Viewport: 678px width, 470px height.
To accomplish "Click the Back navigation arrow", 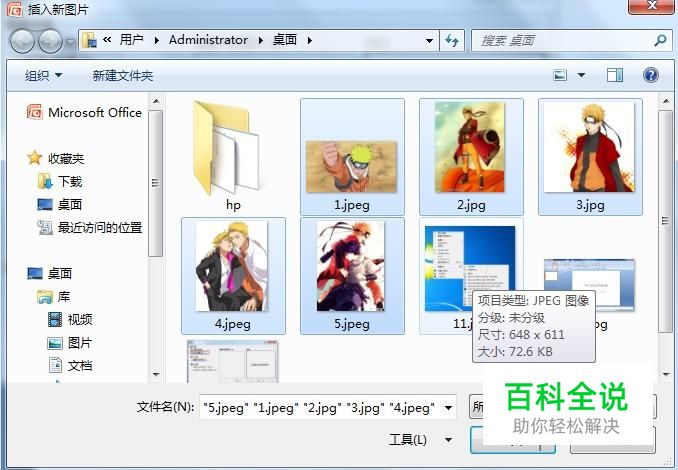I will pyautogui.click(x=22, y=42).
